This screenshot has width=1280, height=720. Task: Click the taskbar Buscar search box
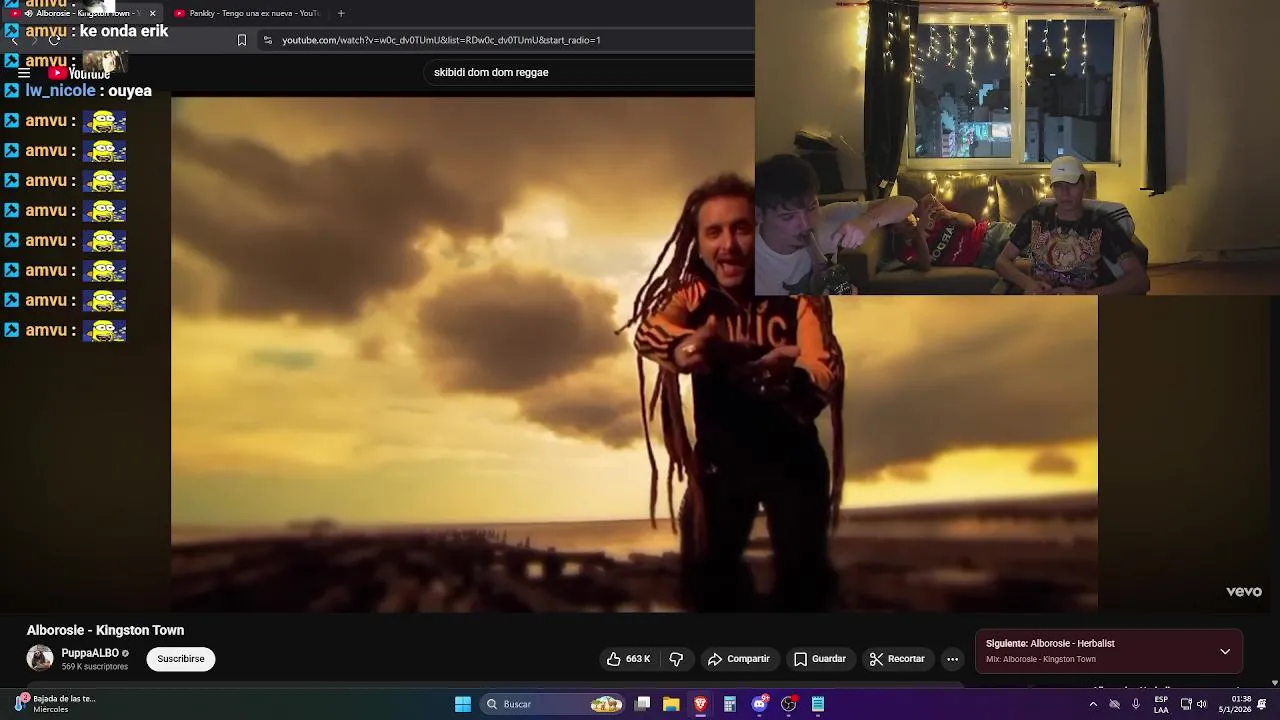point(554,704)
